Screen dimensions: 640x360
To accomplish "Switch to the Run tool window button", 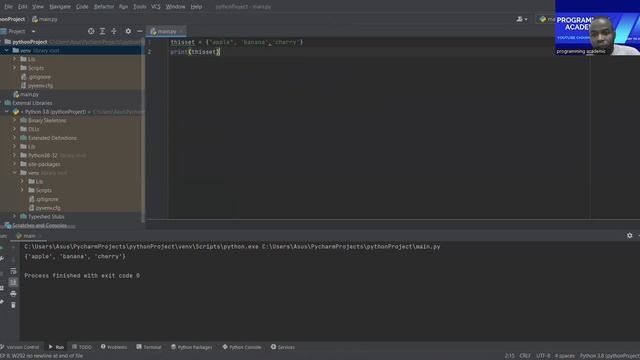I will pos(56,347).
